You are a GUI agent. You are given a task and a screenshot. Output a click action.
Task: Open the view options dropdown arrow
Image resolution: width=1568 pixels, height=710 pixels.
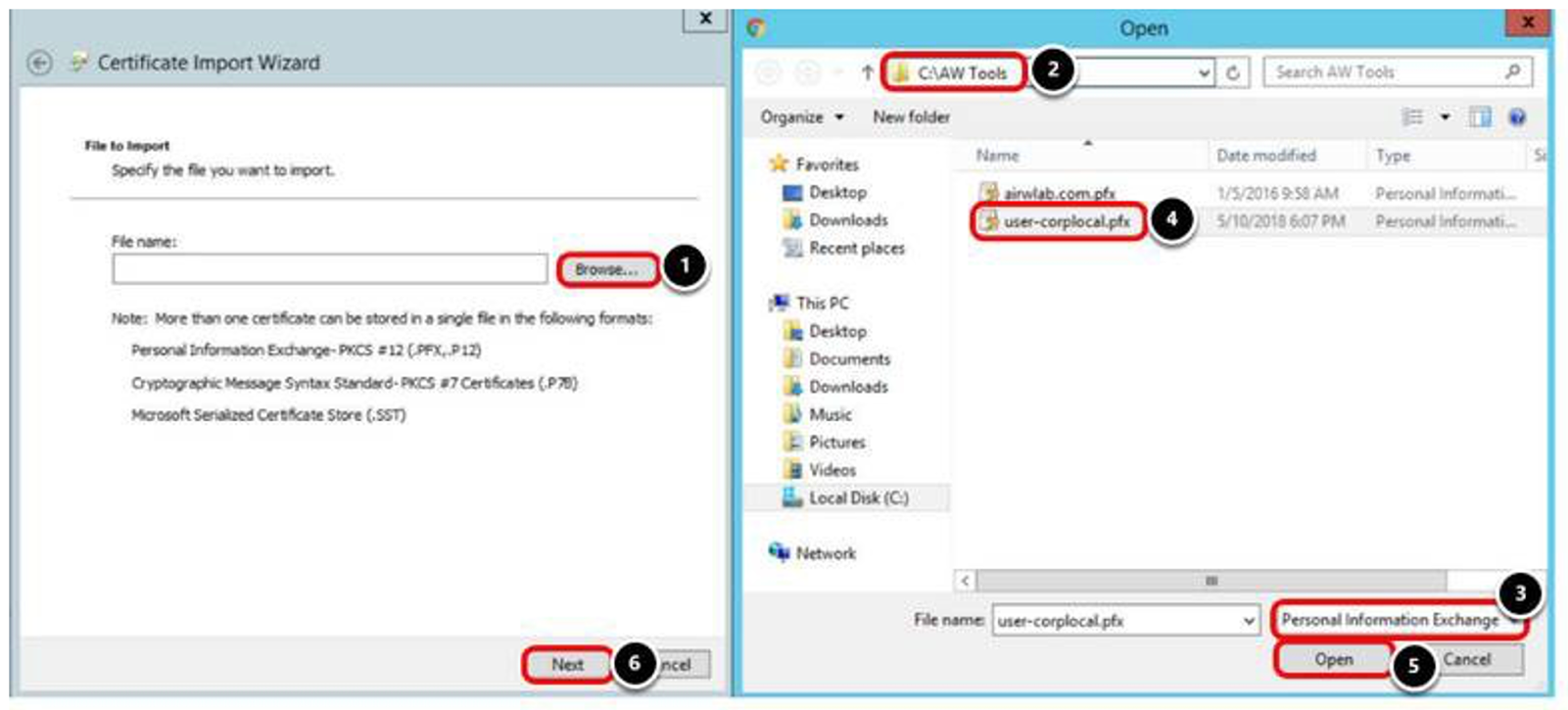(1445, 118)
